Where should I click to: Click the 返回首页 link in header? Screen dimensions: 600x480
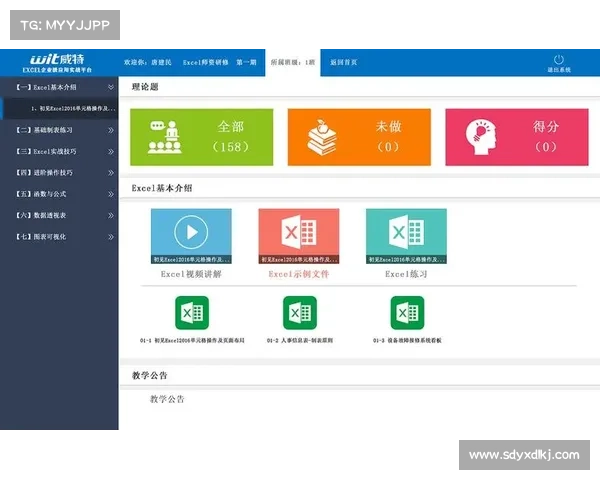point(344,62)
